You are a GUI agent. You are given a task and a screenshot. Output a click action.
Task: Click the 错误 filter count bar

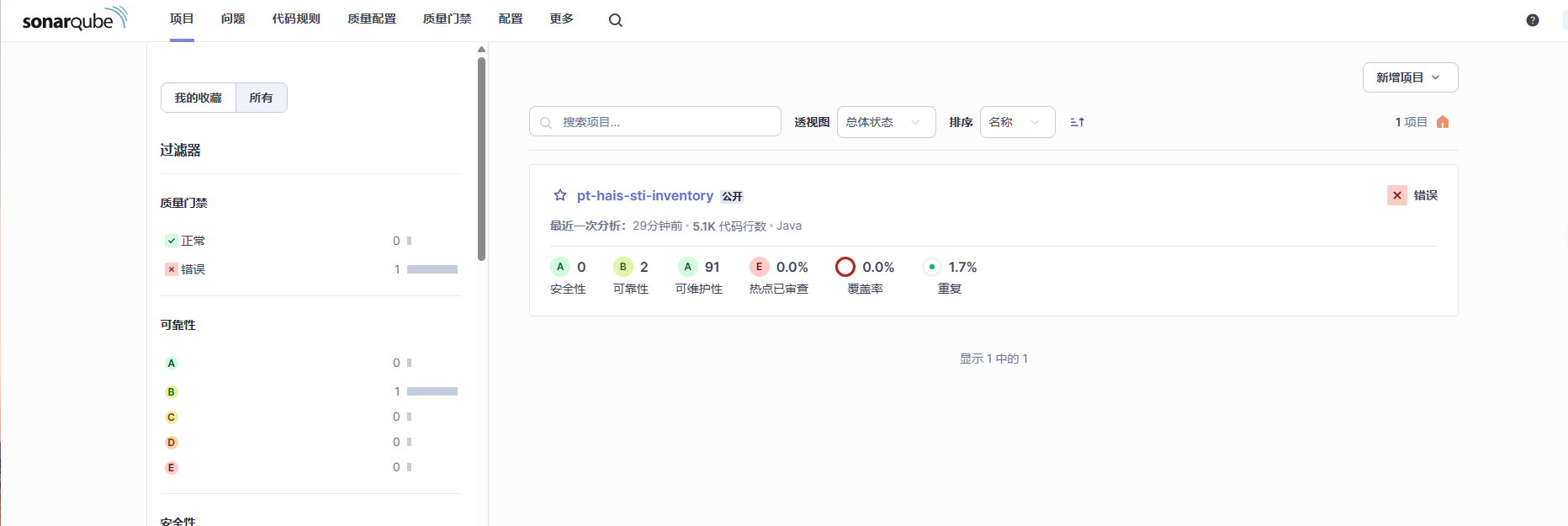[432, 269]
